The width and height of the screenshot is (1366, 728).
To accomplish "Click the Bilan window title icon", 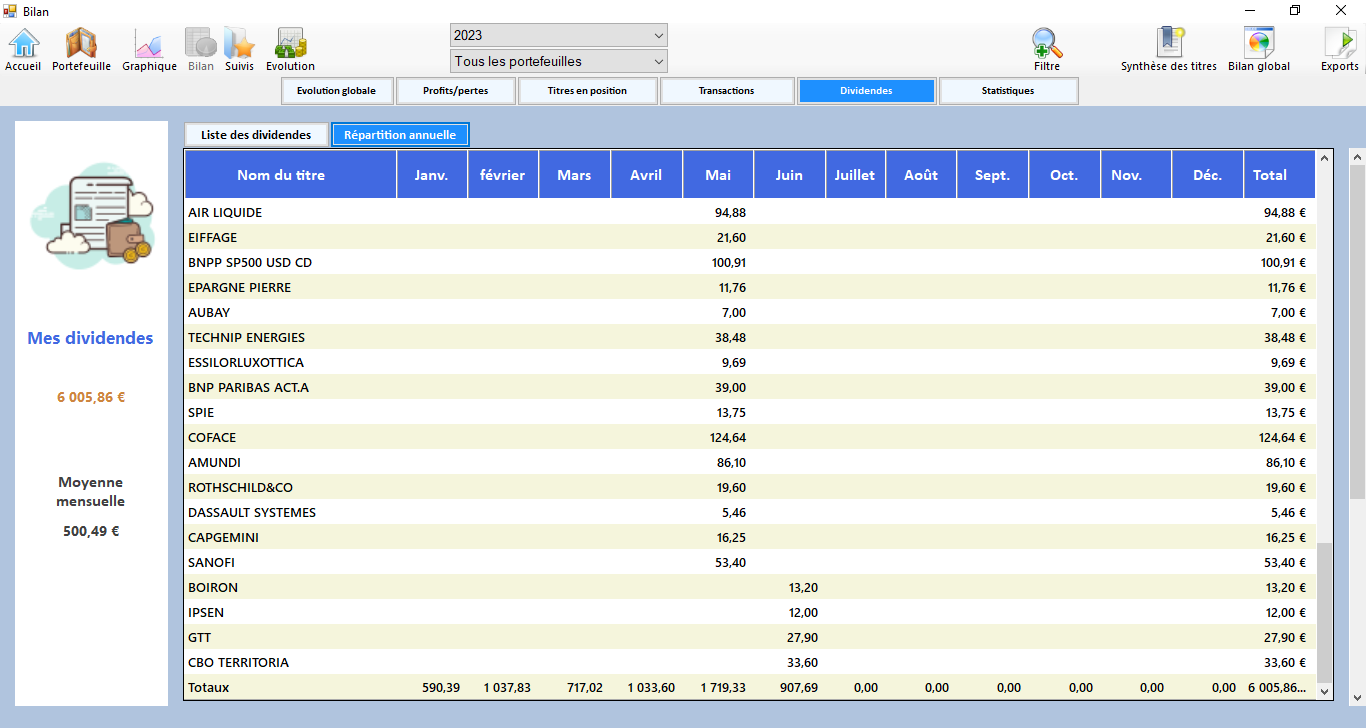I will tap(11, 11).
